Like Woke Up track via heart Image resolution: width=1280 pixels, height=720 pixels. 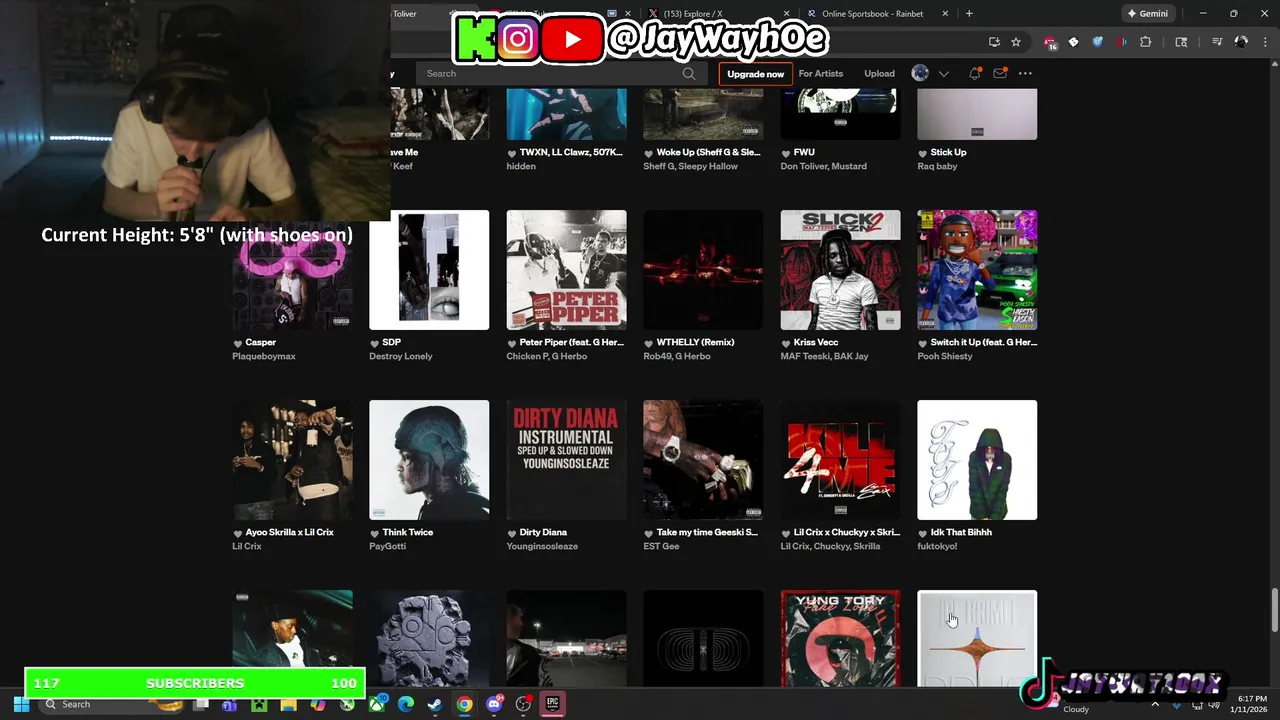[x=649, y=153]
